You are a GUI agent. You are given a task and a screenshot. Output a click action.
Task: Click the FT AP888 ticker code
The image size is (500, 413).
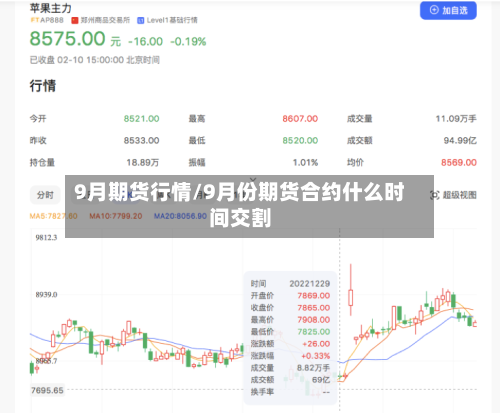(47, 20)
